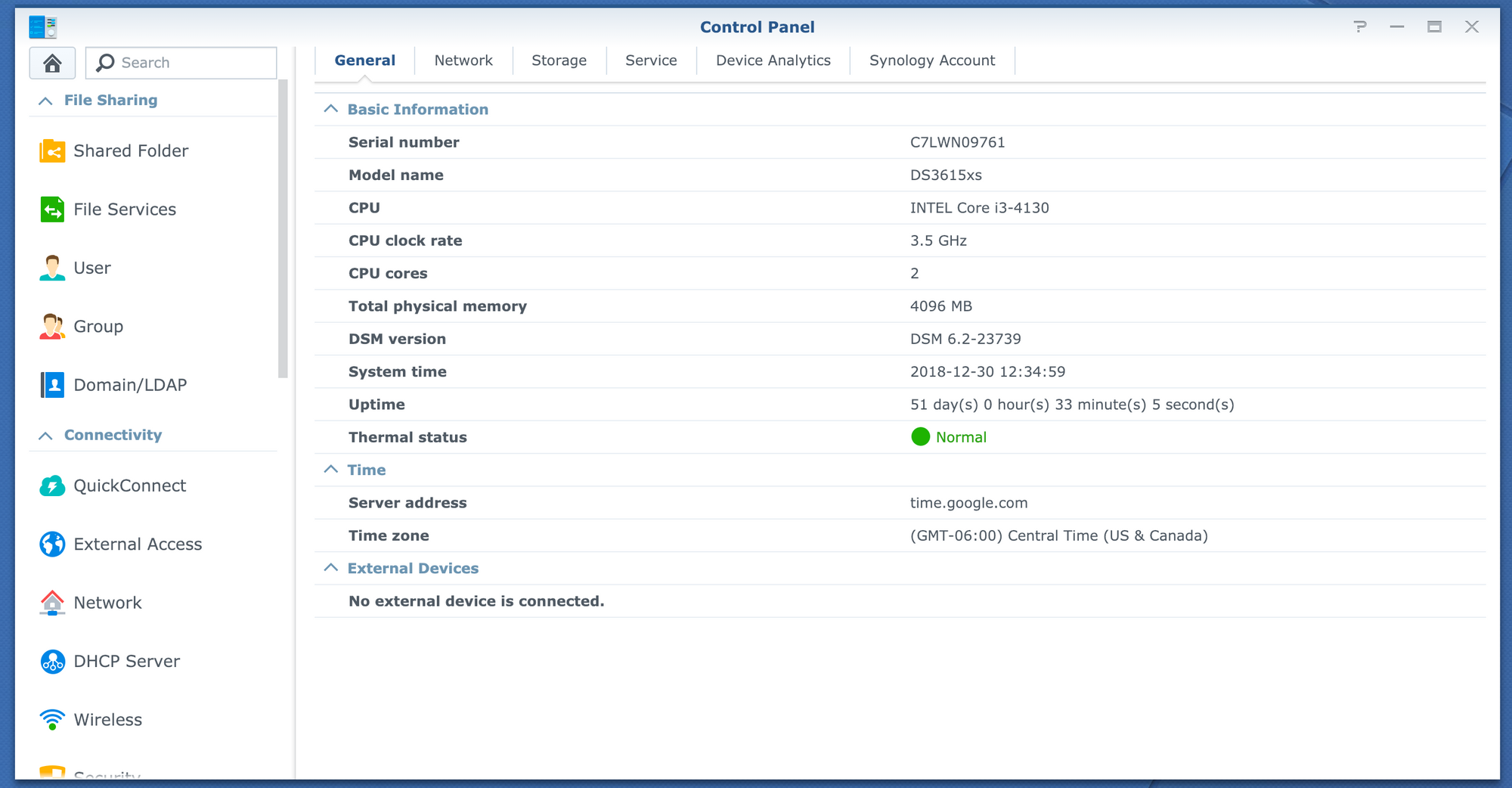The width and height of the screenshot is (1512, 788).
Task: Collapse the Basic Information section
Action: pos(330,109)
